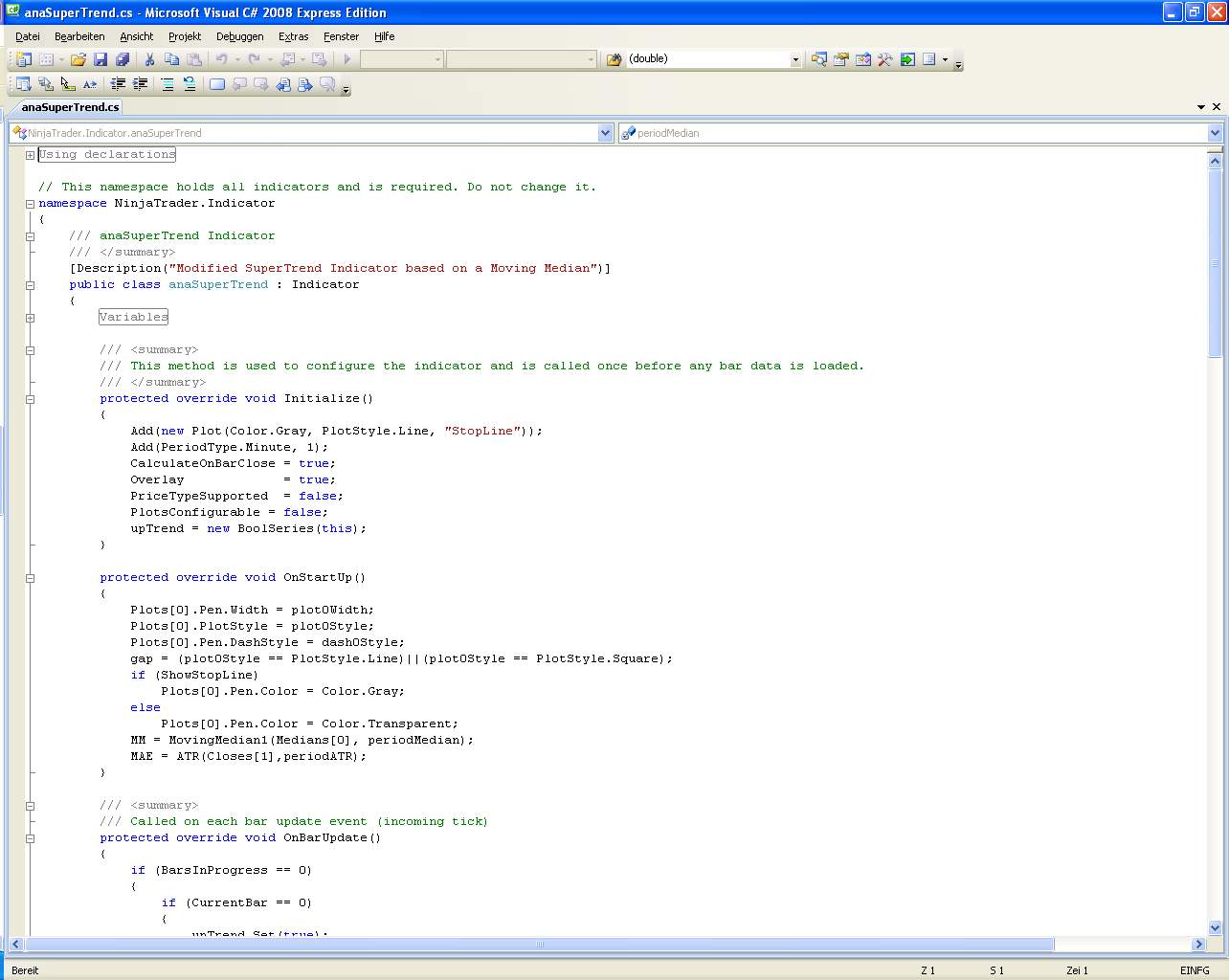Image resolution: width=1229 pixels, height=980 pixels.
Task: Click the 'PlotsConfigurable = false;' code line
Action: (x=230, y=513)
